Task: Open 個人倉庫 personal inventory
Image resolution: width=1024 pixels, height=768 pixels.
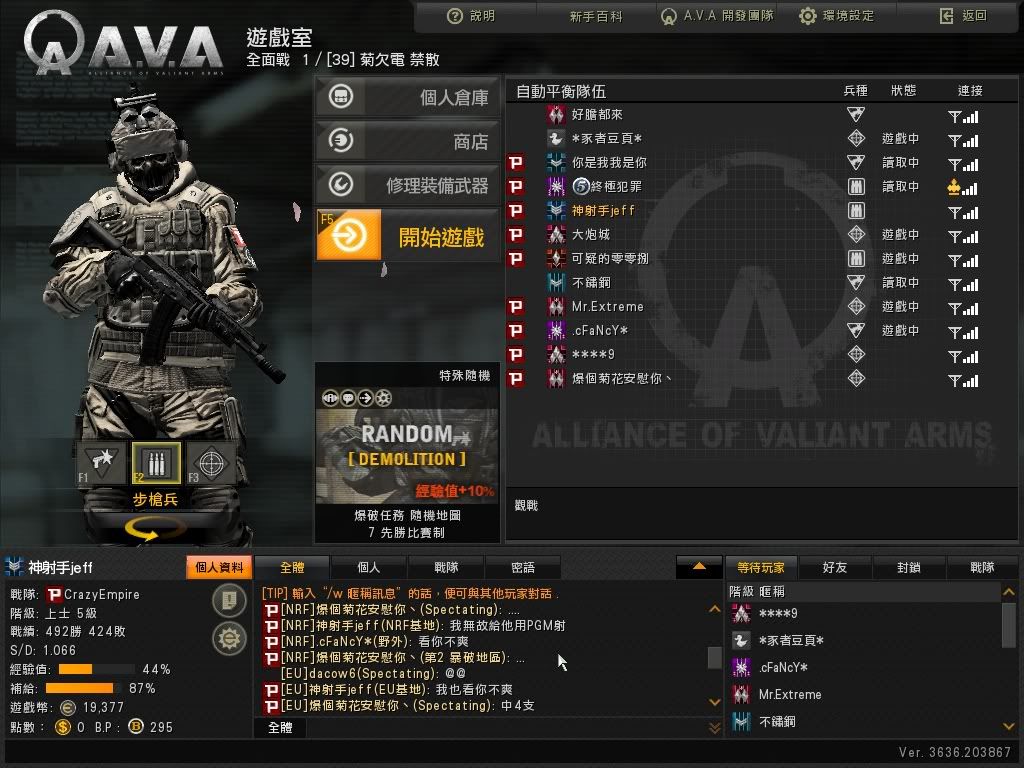Action: pos(408,97)
